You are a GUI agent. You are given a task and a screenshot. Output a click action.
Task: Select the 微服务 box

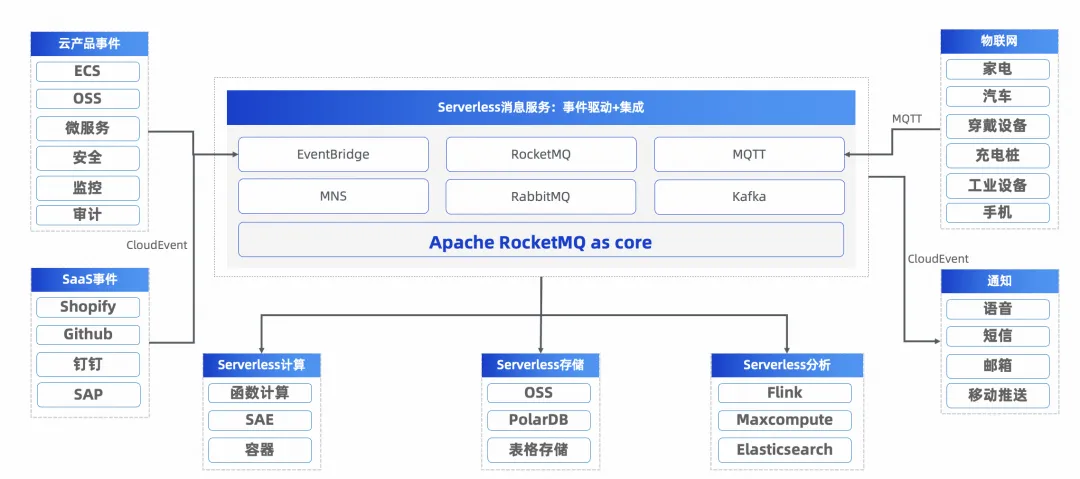(x=87, y=128)
